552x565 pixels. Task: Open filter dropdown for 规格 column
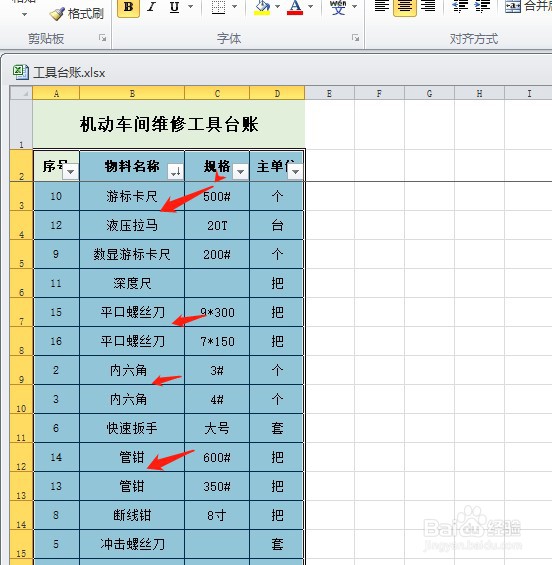pyautogui.click(x=240, y=172)
